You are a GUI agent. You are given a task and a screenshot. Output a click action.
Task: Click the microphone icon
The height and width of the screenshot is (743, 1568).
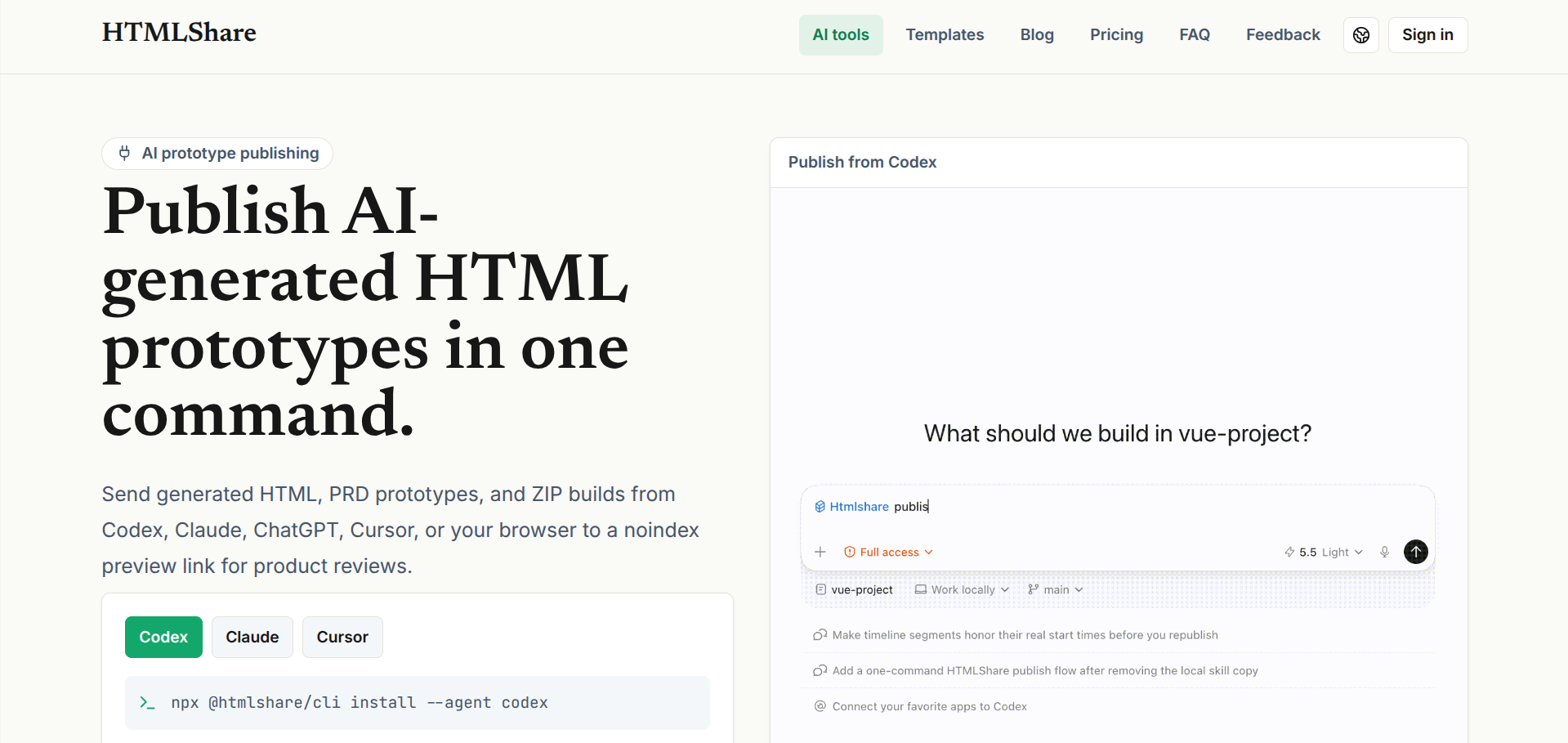[1384, 553]
